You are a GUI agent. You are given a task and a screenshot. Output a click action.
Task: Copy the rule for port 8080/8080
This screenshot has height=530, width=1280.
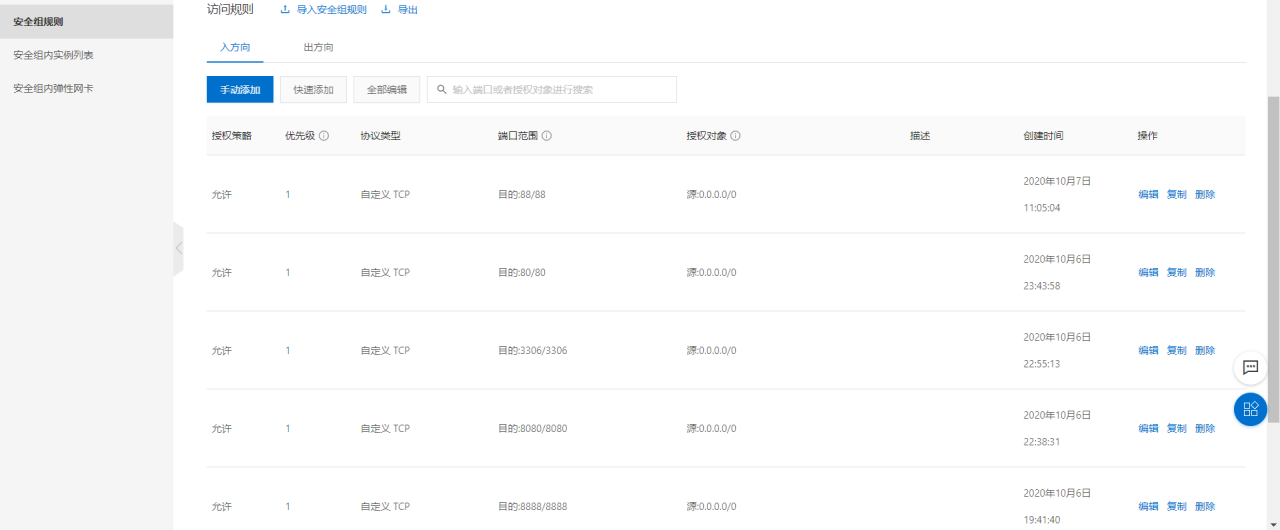[x=1177, y=429]
